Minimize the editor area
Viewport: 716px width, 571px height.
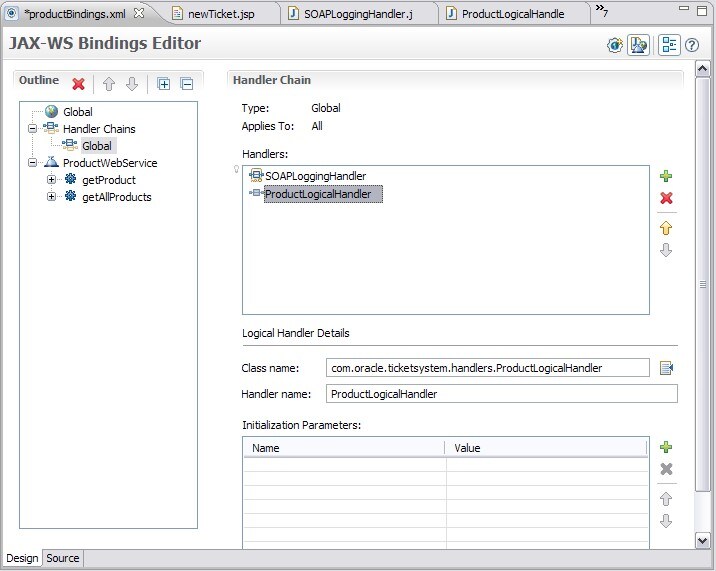(x=684, y=8)
